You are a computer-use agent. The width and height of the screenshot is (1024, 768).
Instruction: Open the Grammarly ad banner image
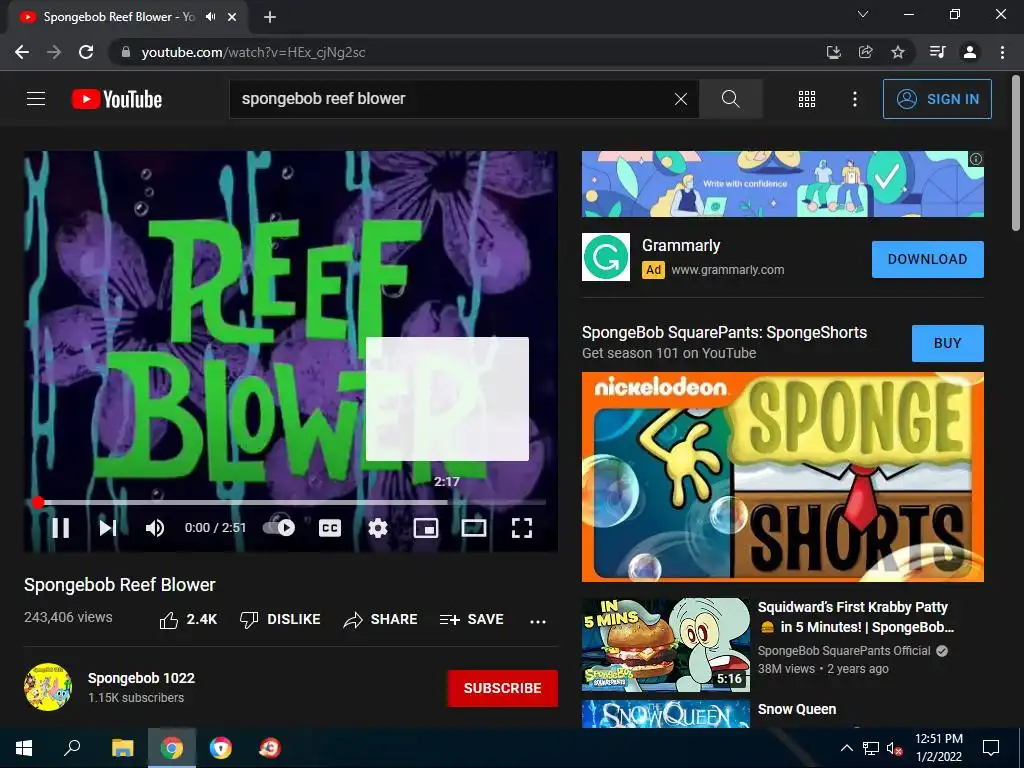point(782,184)
